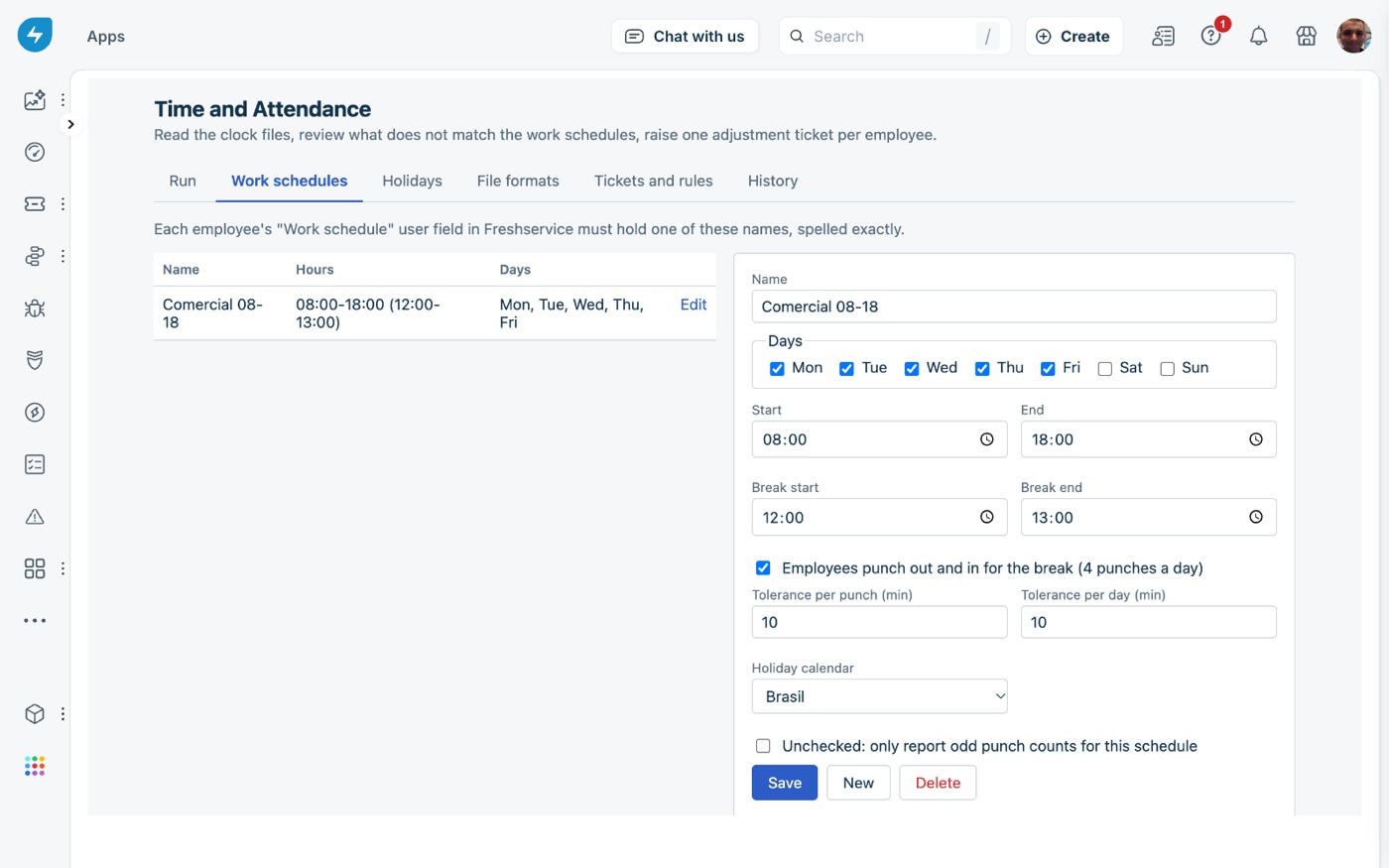The width and height of the screenshot is (1389, 868).
Task: Toggle the four punches a day checkbox
Action: point(763,568)
